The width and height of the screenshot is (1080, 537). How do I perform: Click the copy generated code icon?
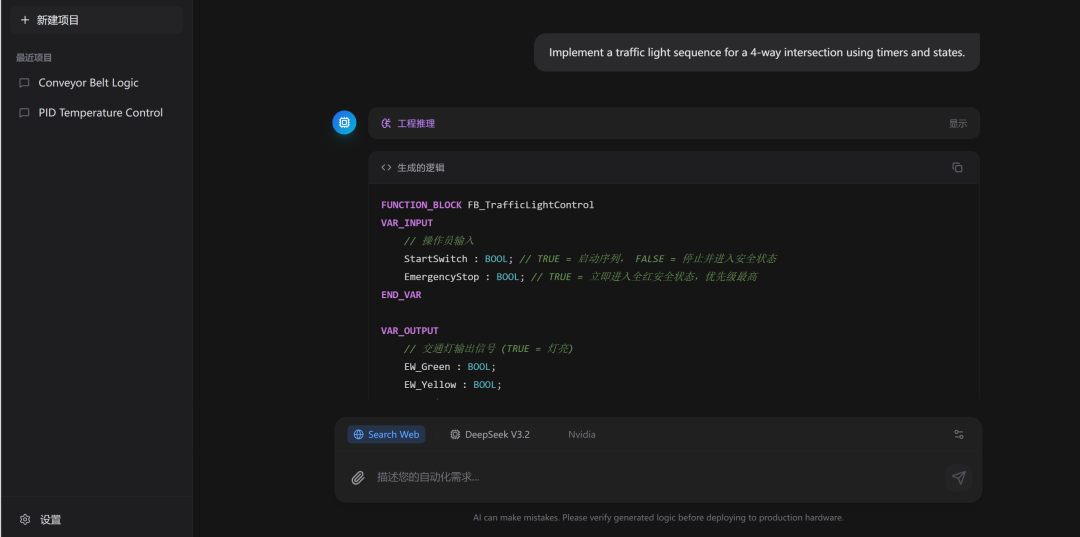(x=957, y=168)
